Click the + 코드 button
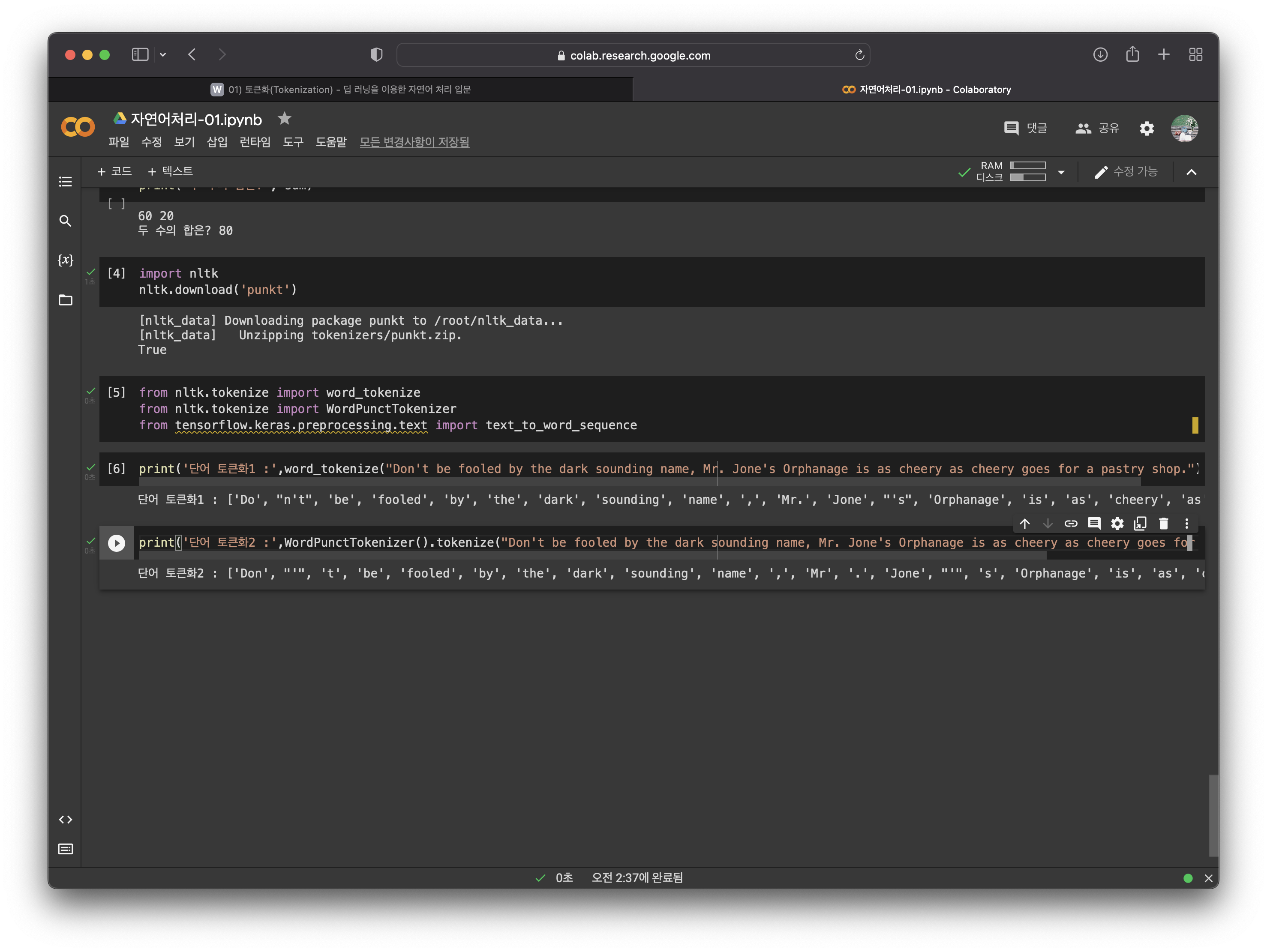 click(114, 171)
